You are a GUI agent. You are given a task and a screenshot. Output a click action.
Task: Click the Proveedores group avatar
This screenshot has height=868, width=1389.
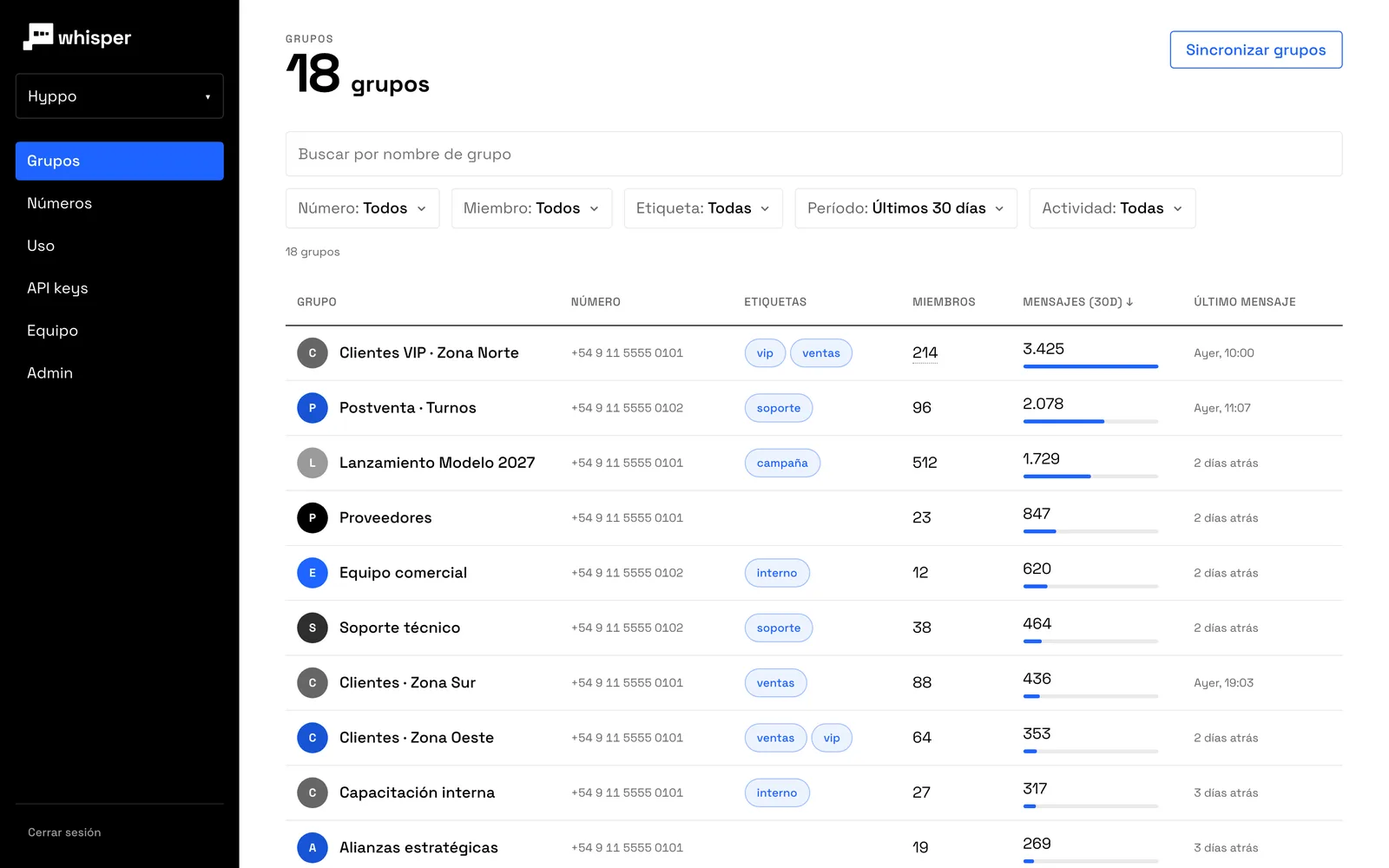click(x=313, y=518)
